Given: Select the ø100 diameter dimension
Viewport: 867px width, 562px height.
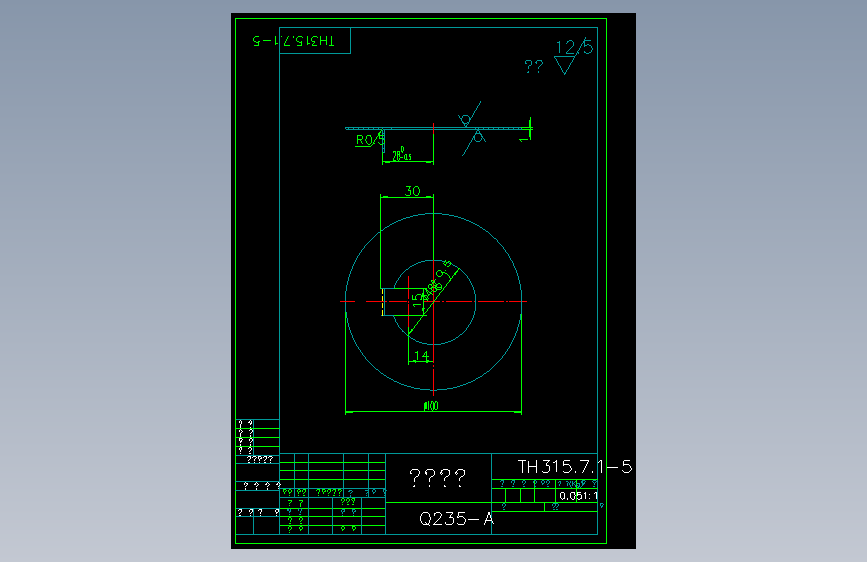Looking at the screenshot, I should 431,405.
